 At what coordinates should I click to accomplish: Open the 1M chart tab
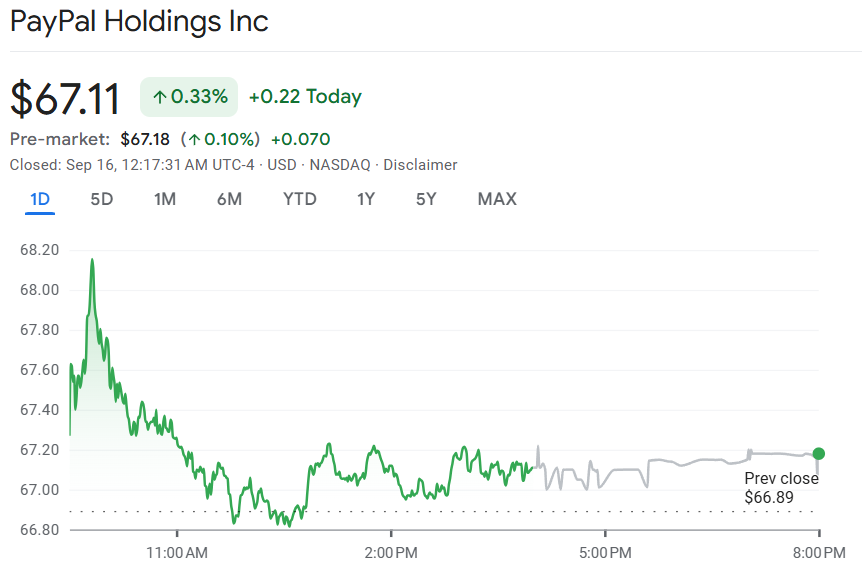point(165,199)
